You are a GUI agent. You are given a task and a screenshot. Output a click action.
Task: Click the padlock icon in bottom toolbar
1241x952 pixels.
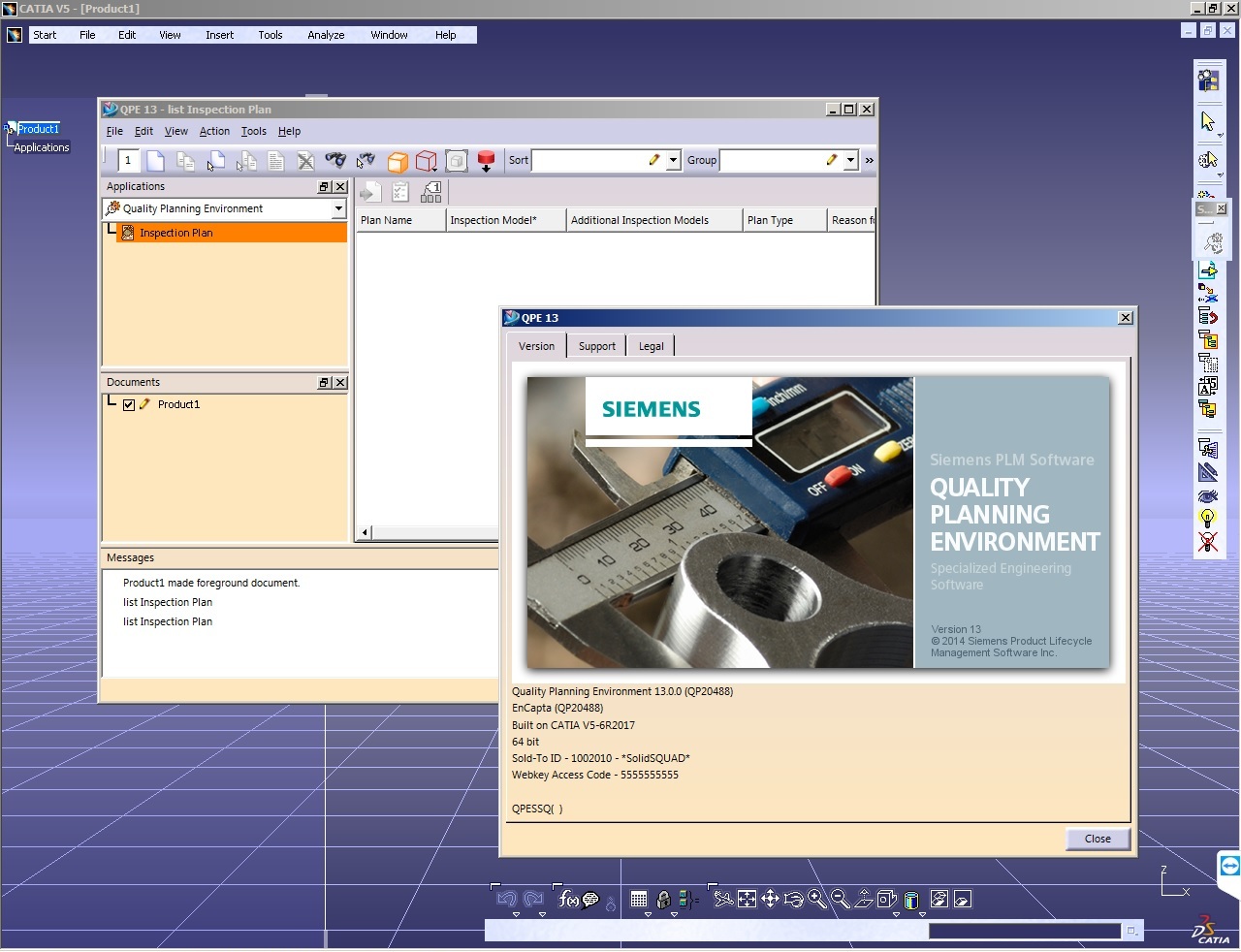[x=663, y=899]
